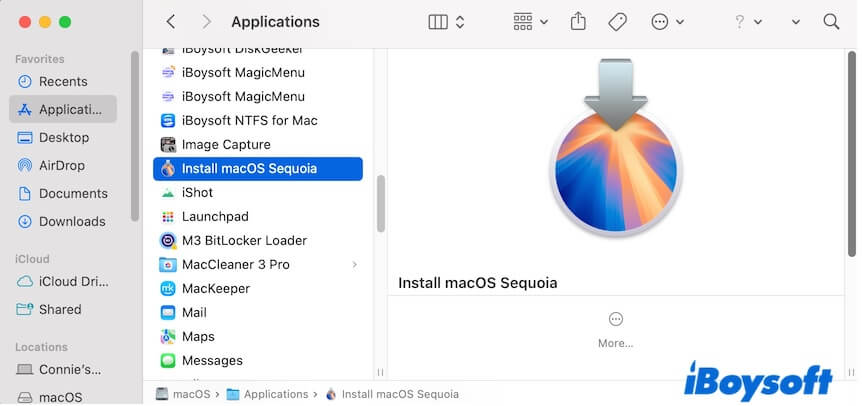The image size is (862, 406).
Task: Select Recents in Favorites sidebar
Action: (x=62, y=81)
